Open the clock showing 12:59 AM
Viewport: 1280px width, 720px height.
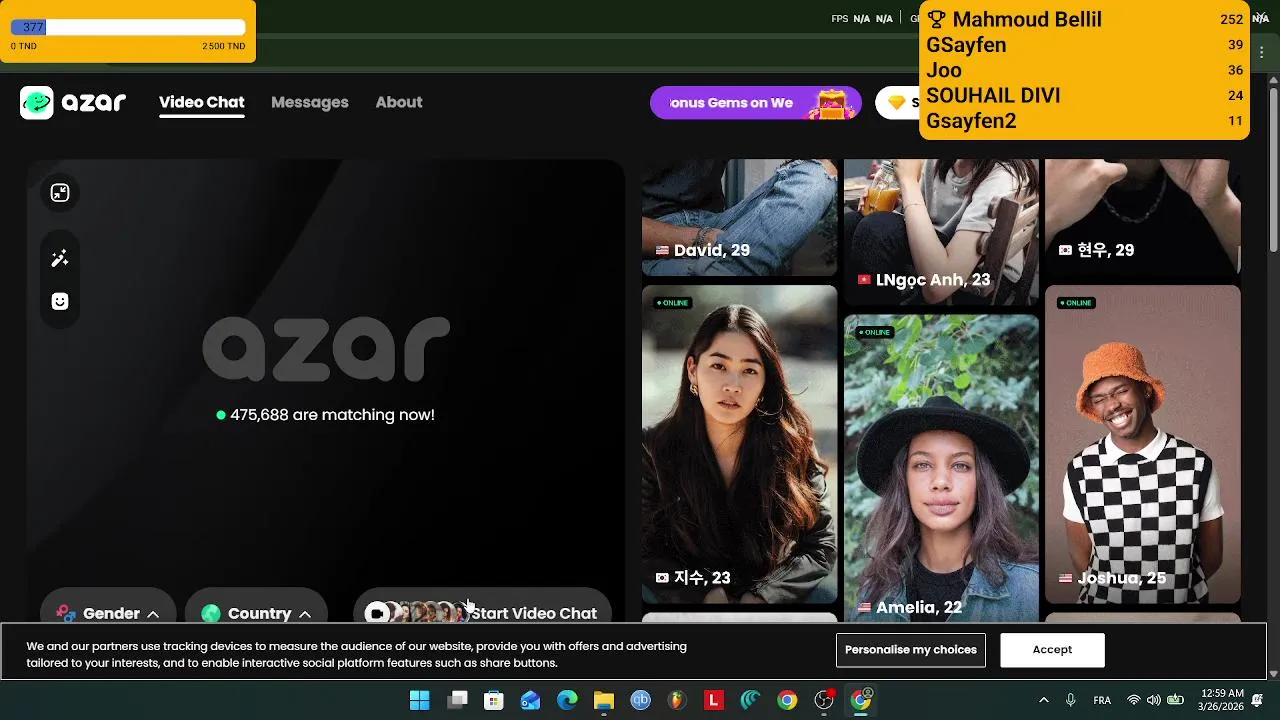[1221, 700]
